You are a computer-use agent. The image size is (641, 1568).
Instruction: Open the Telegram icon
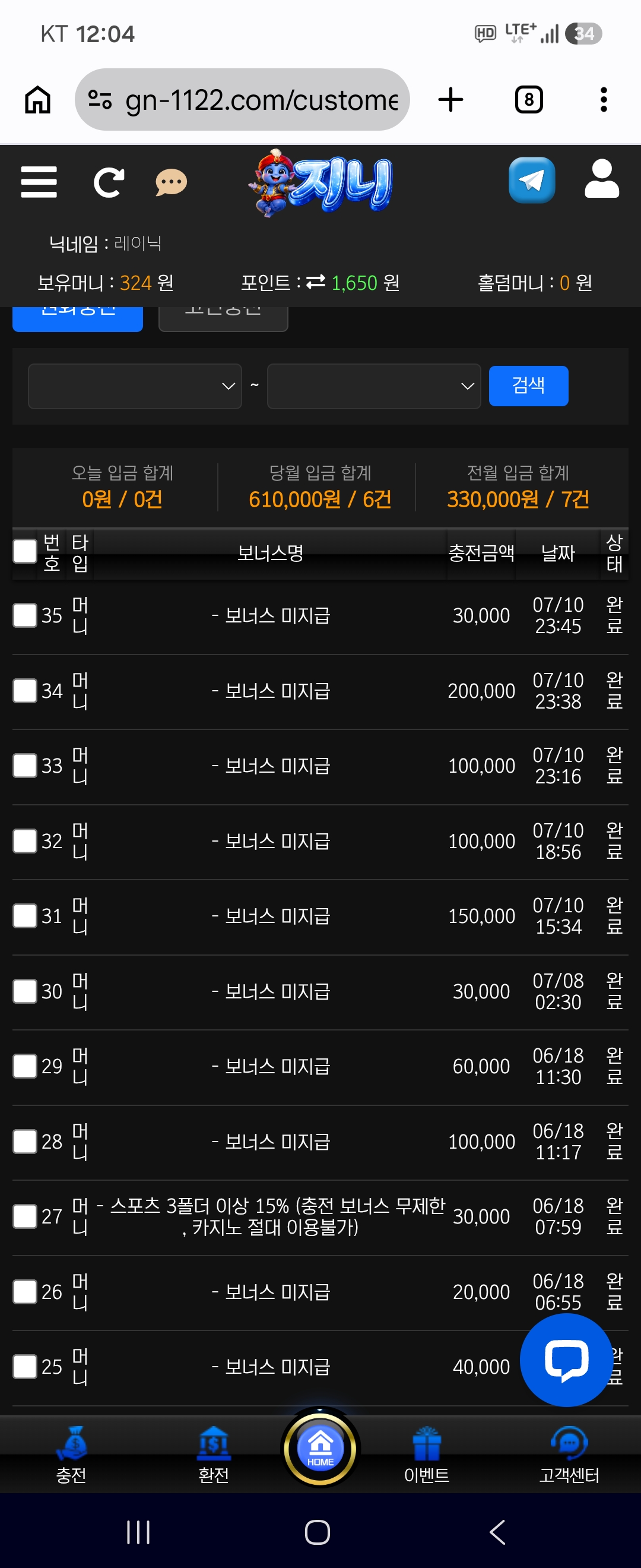[532, 180]
